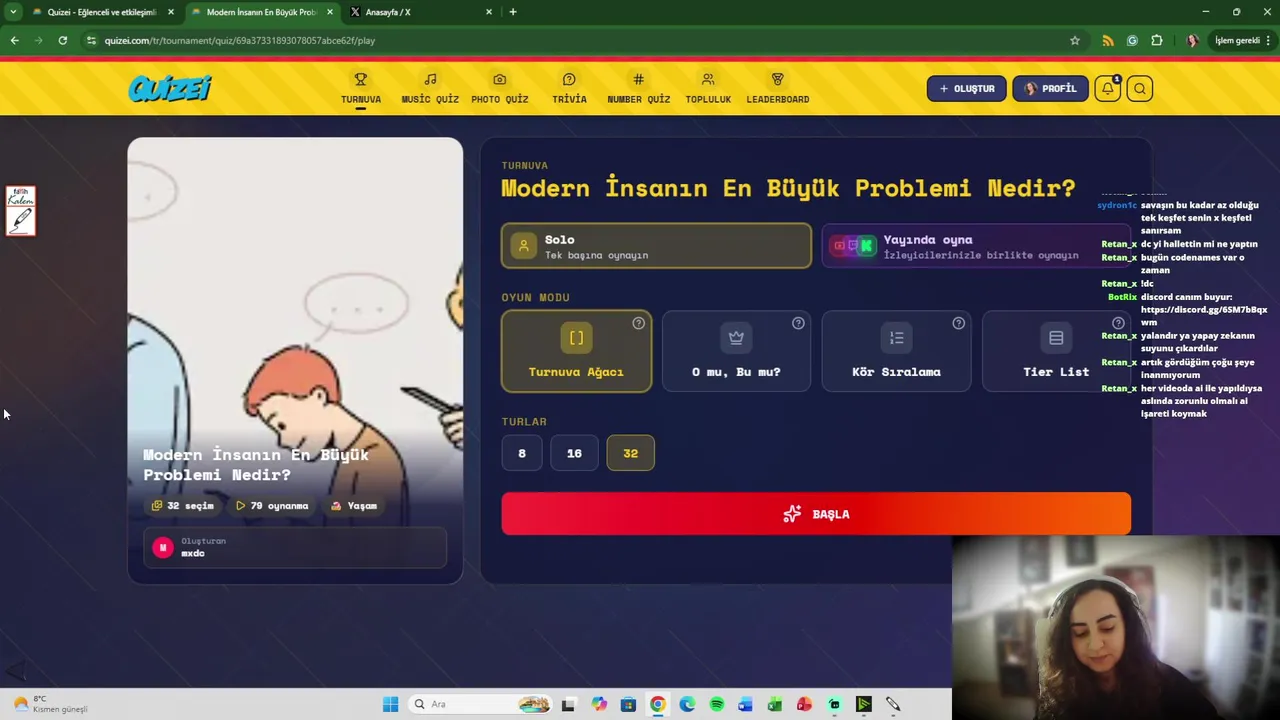The image size is (1280, 720).
Task: Open PowerPoint from taskbar
Action: 804,704
